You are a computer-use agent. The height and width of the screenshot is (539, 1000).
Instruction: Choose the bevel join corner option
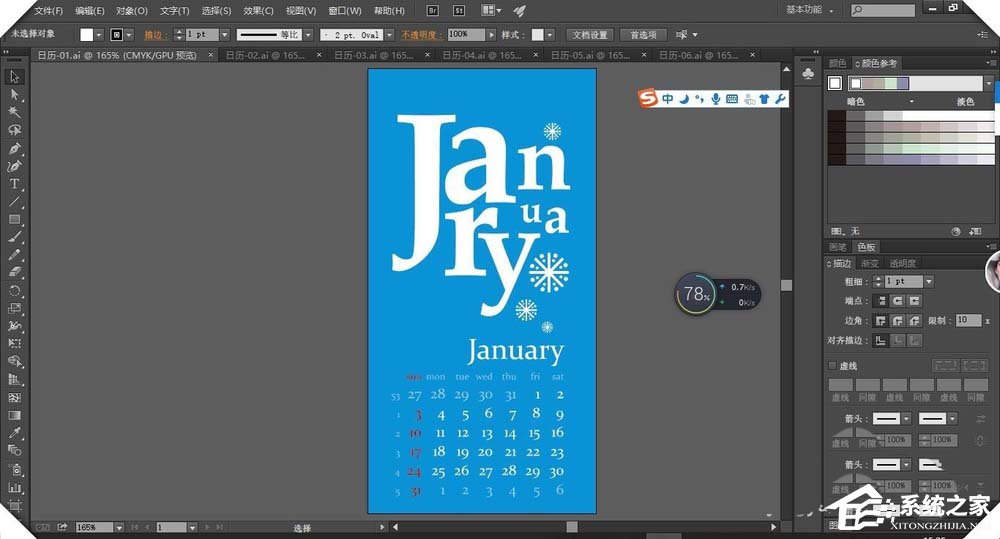[915, 321]
